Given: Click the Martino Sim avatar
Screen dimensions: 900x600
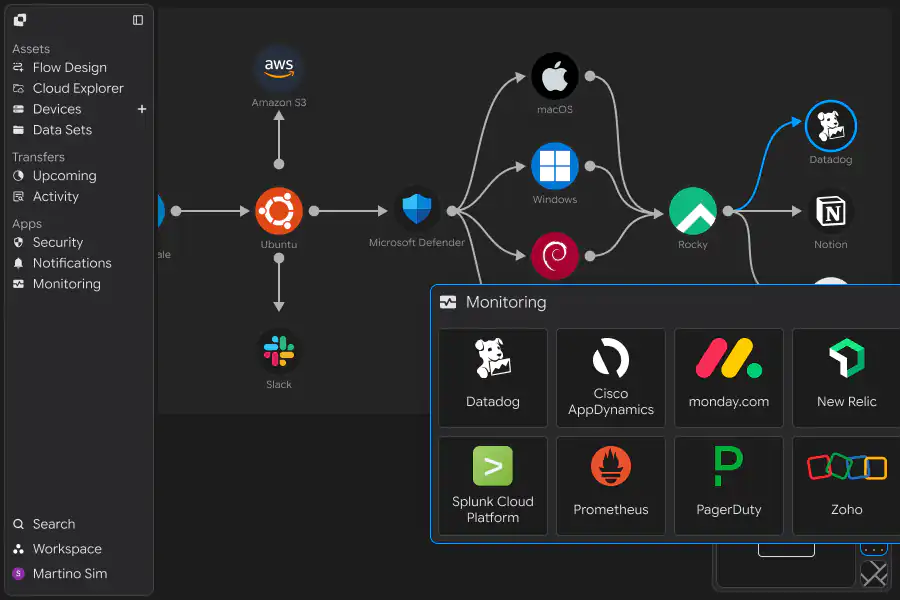Looking at the screenshot, I should (18, 574).
